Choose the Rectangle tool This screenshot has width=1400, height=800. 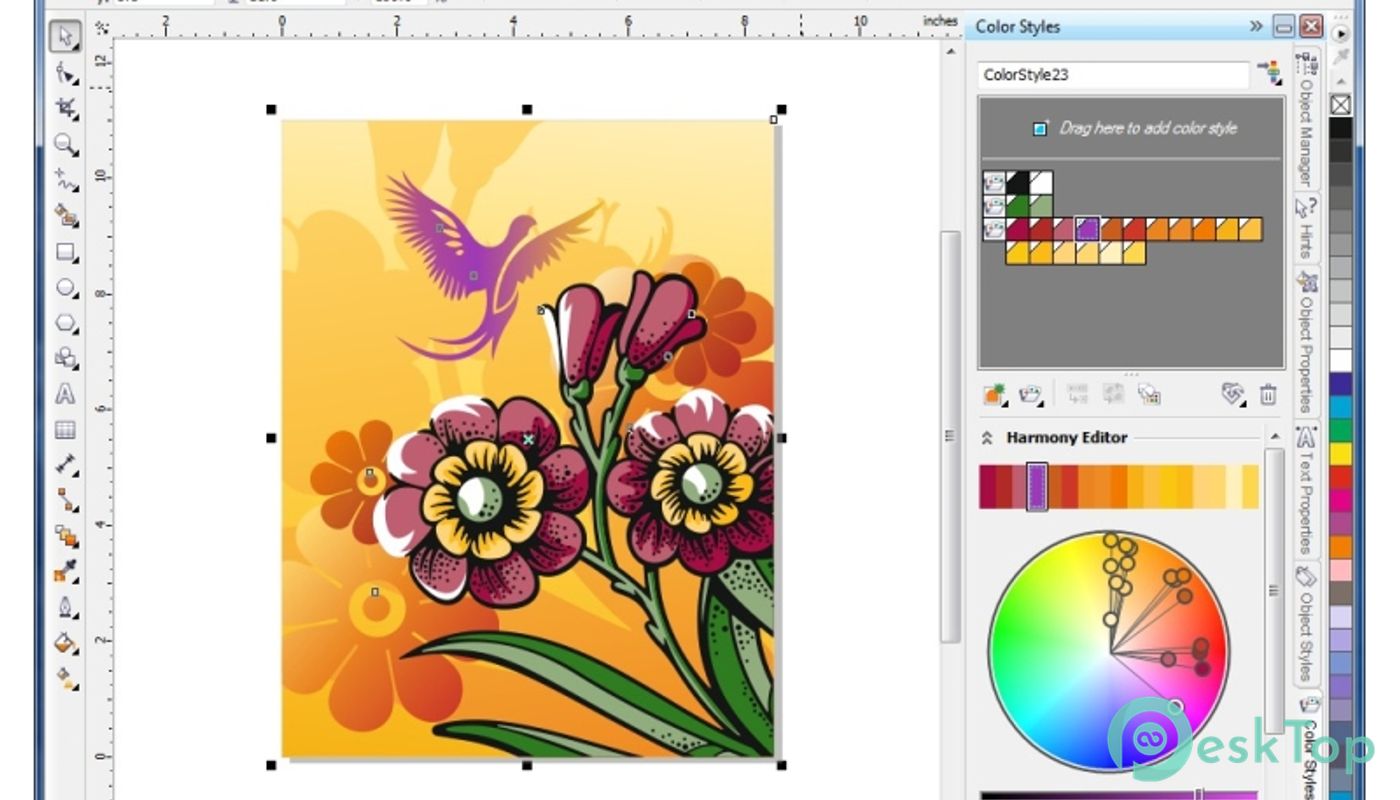tap(66, 252)
